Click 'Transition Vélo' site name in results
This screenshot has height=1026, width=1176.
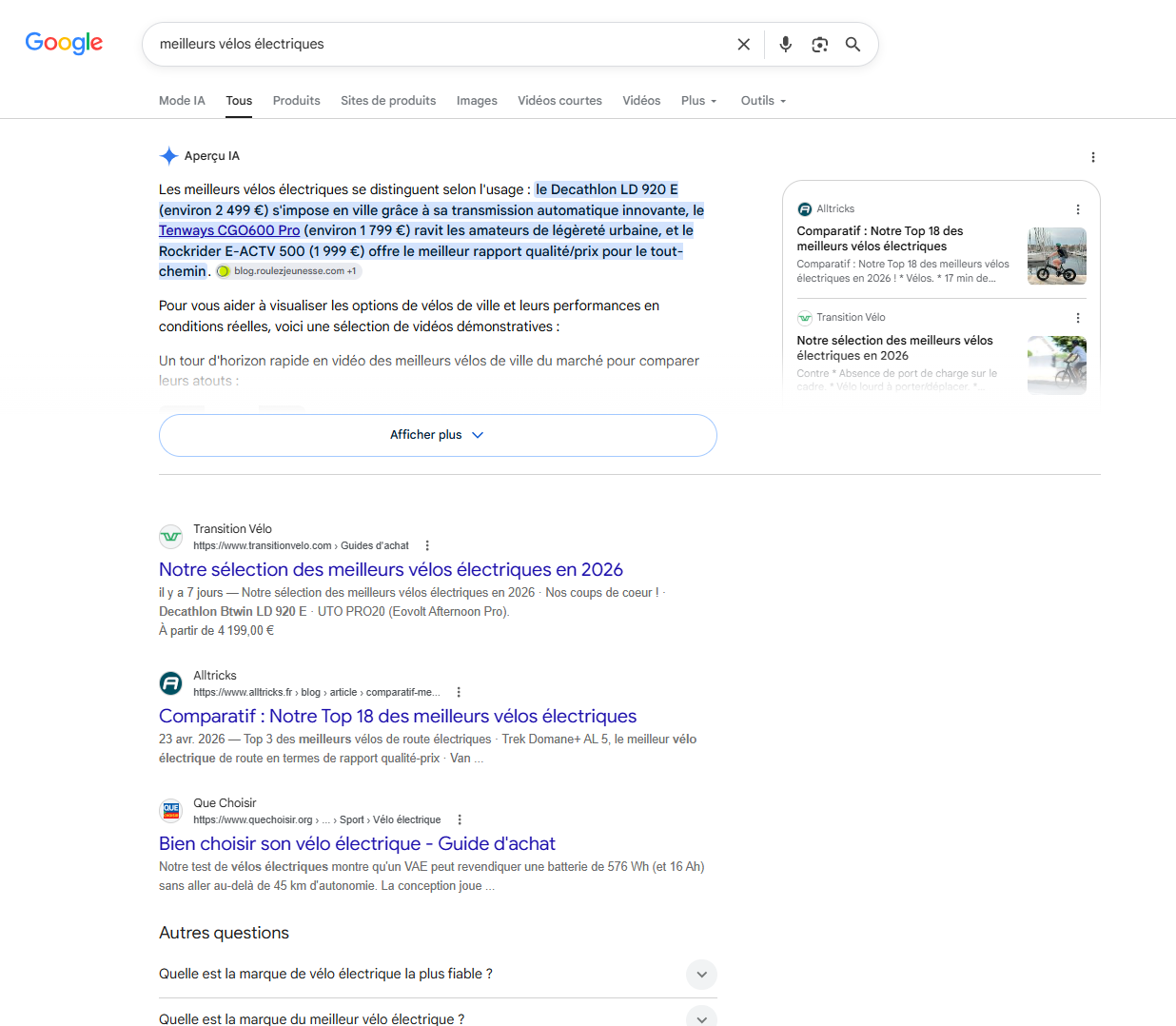pos(232,528)
